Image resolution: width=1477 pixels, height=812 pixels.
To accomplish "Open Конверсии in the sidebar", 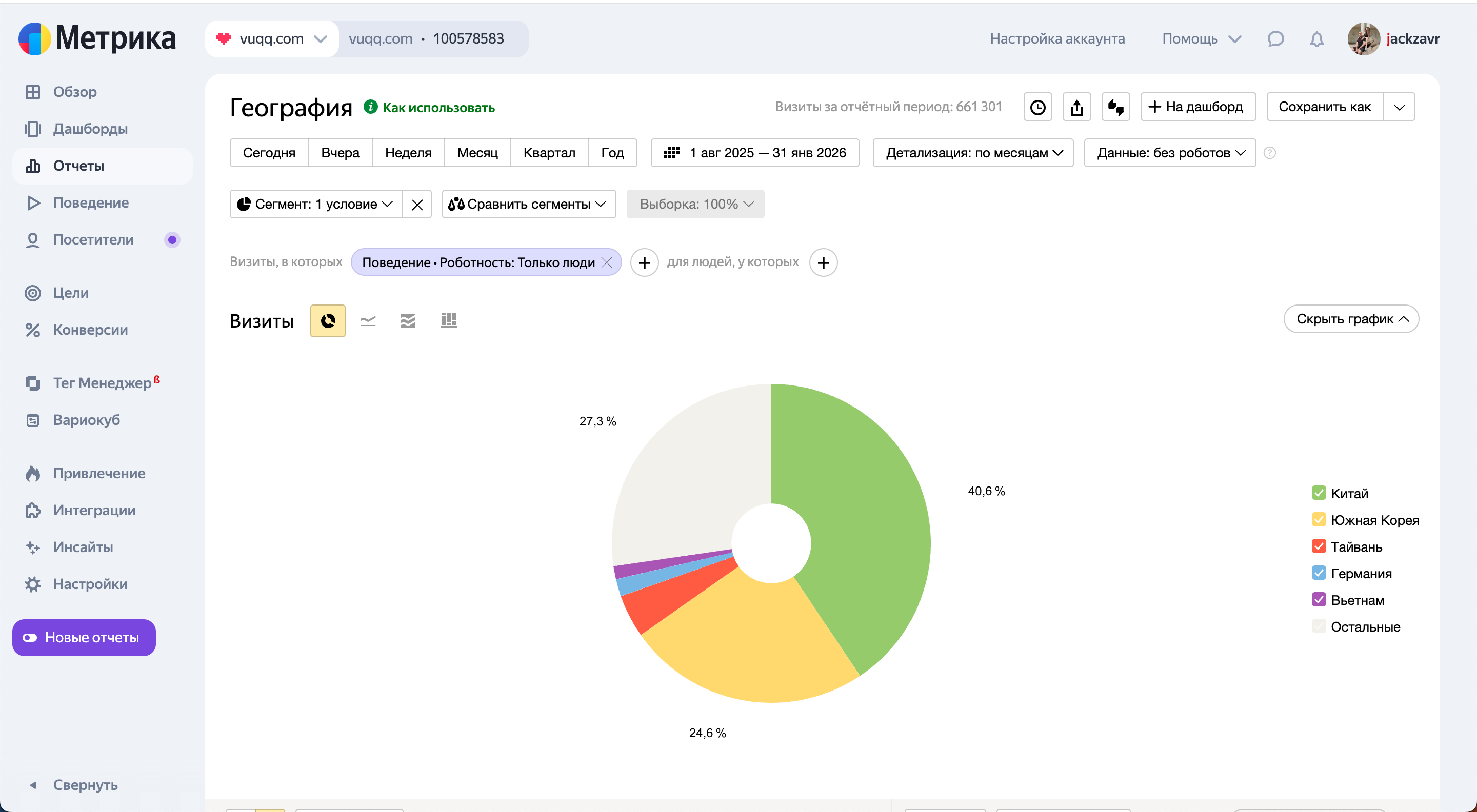I will click(90, 330).
